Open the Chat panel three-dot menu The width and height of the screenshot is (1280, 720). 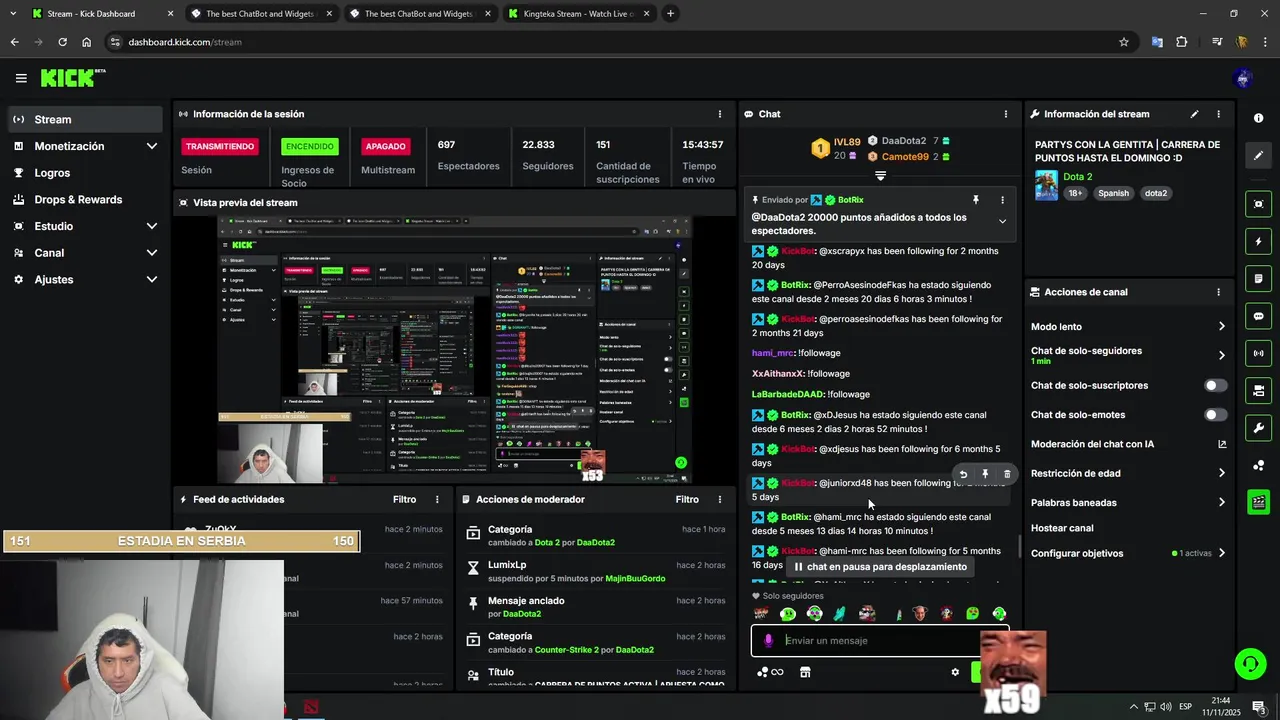1005,114
